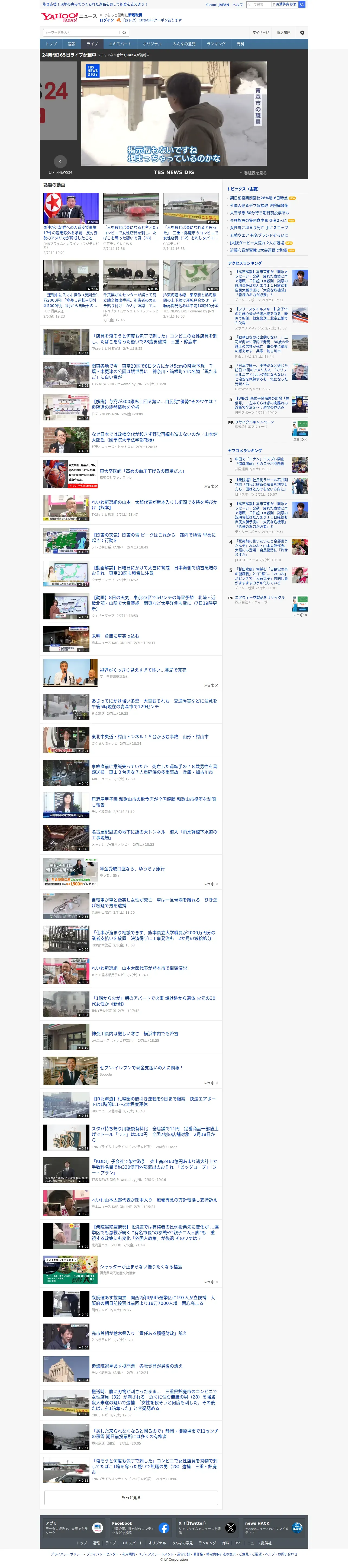This screenshot has width=348, height=1568.
Task: Open れいわ新選組 山本太郎代表が熊本市で街頭演説
Action: [x=140, y=968]
